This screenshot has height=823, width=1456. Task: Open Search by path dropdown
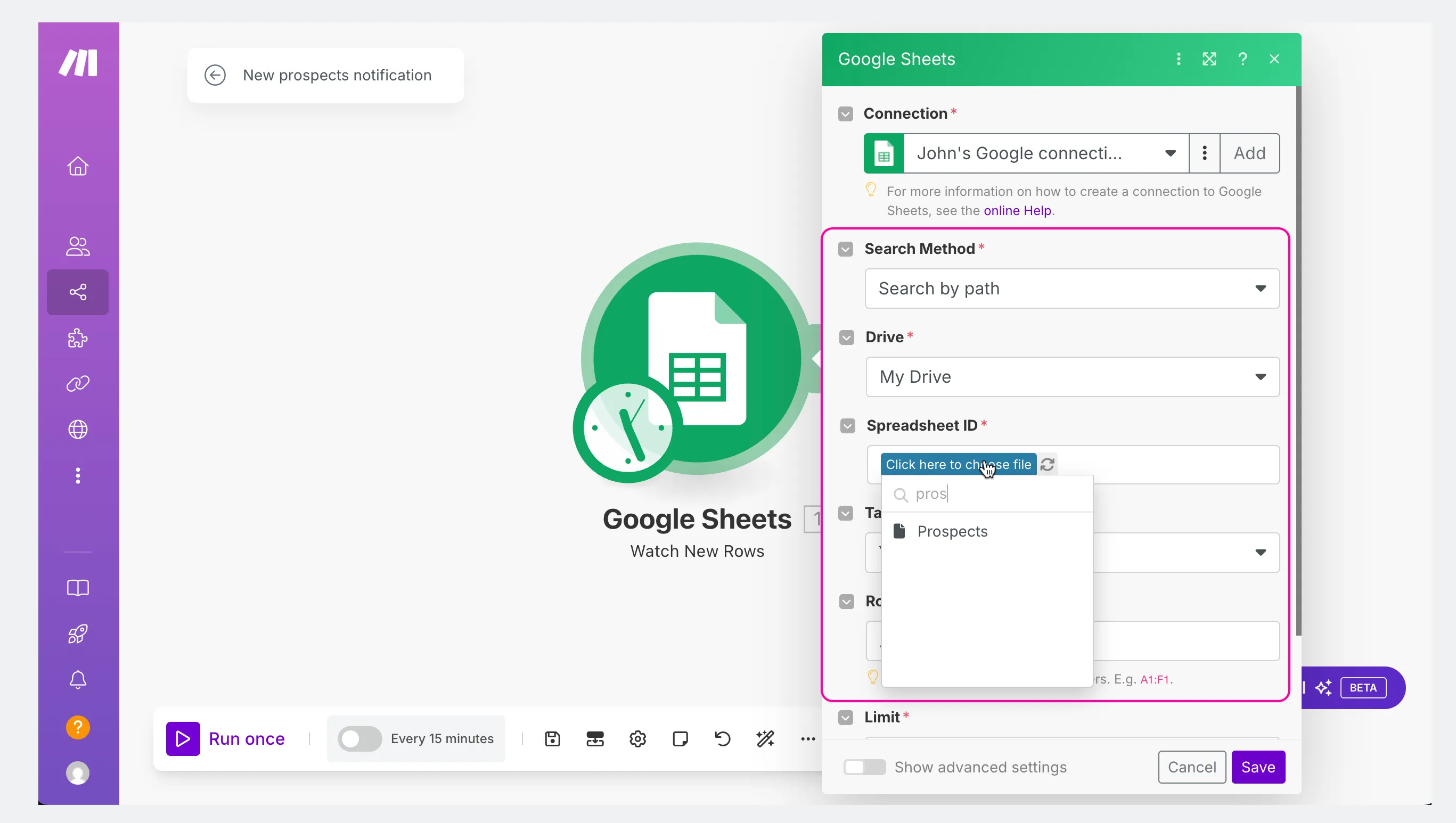1072,289
